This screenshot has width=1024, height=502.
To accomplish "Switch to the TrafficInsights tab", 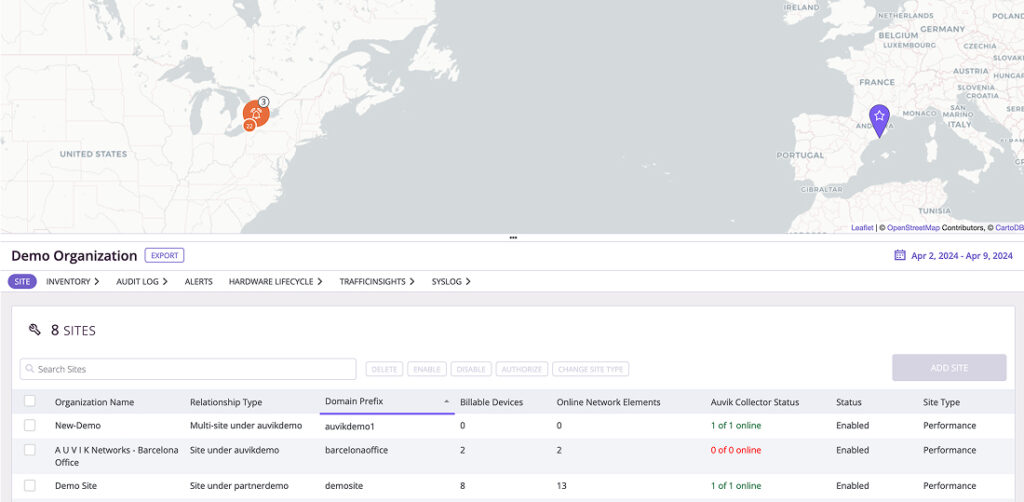I will pos(372,281).
